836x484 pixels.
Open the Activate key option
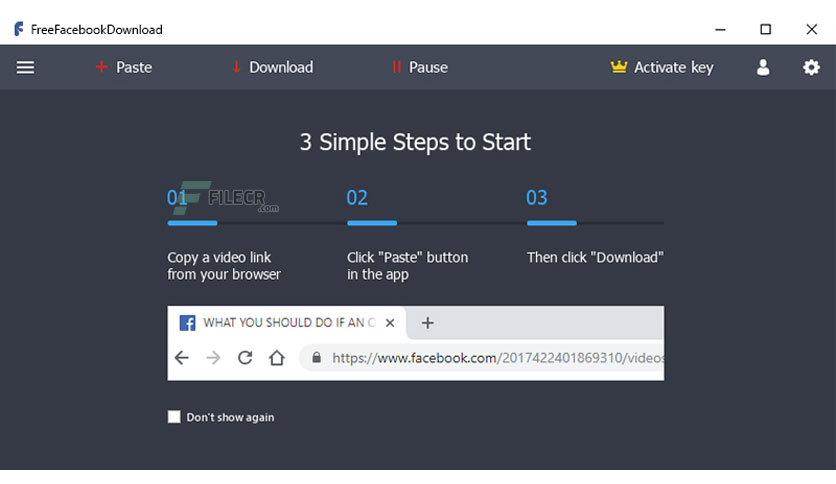(662, 67)
